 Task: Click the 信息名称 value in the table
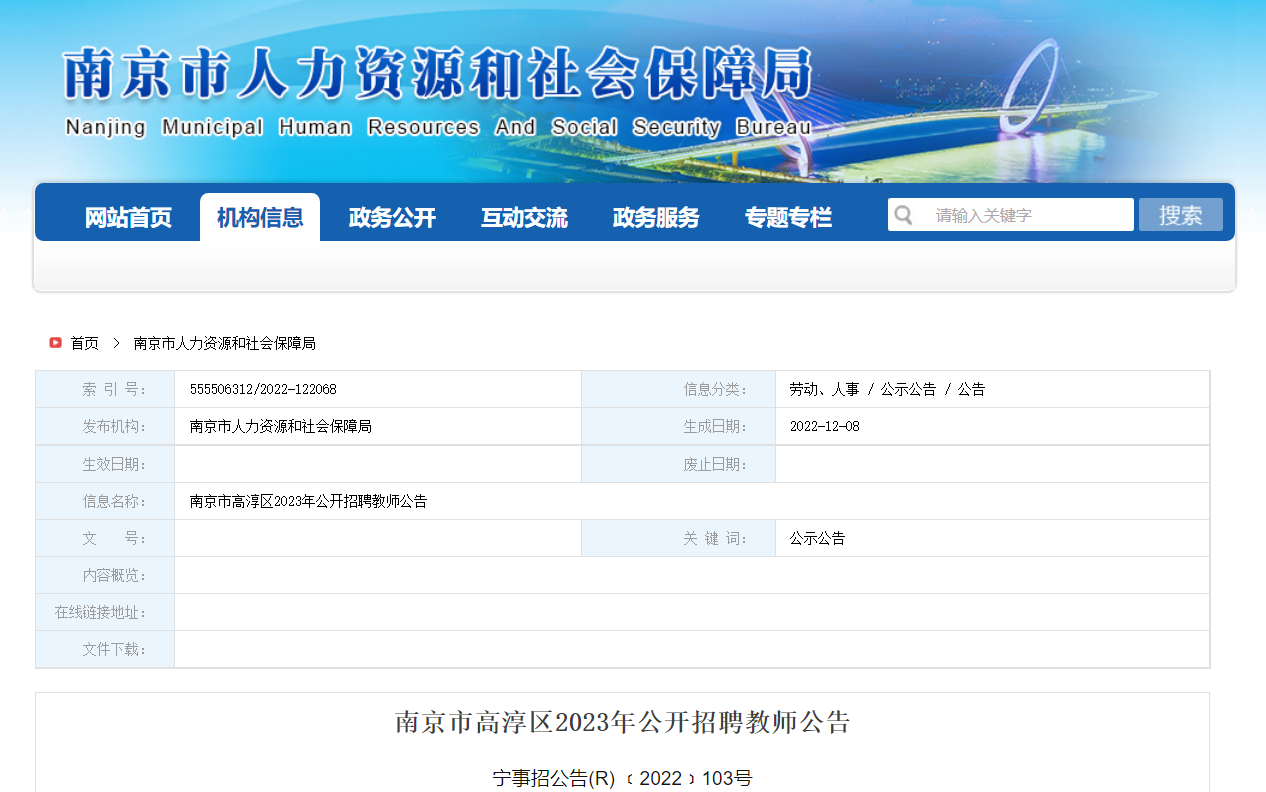[309, 501]
